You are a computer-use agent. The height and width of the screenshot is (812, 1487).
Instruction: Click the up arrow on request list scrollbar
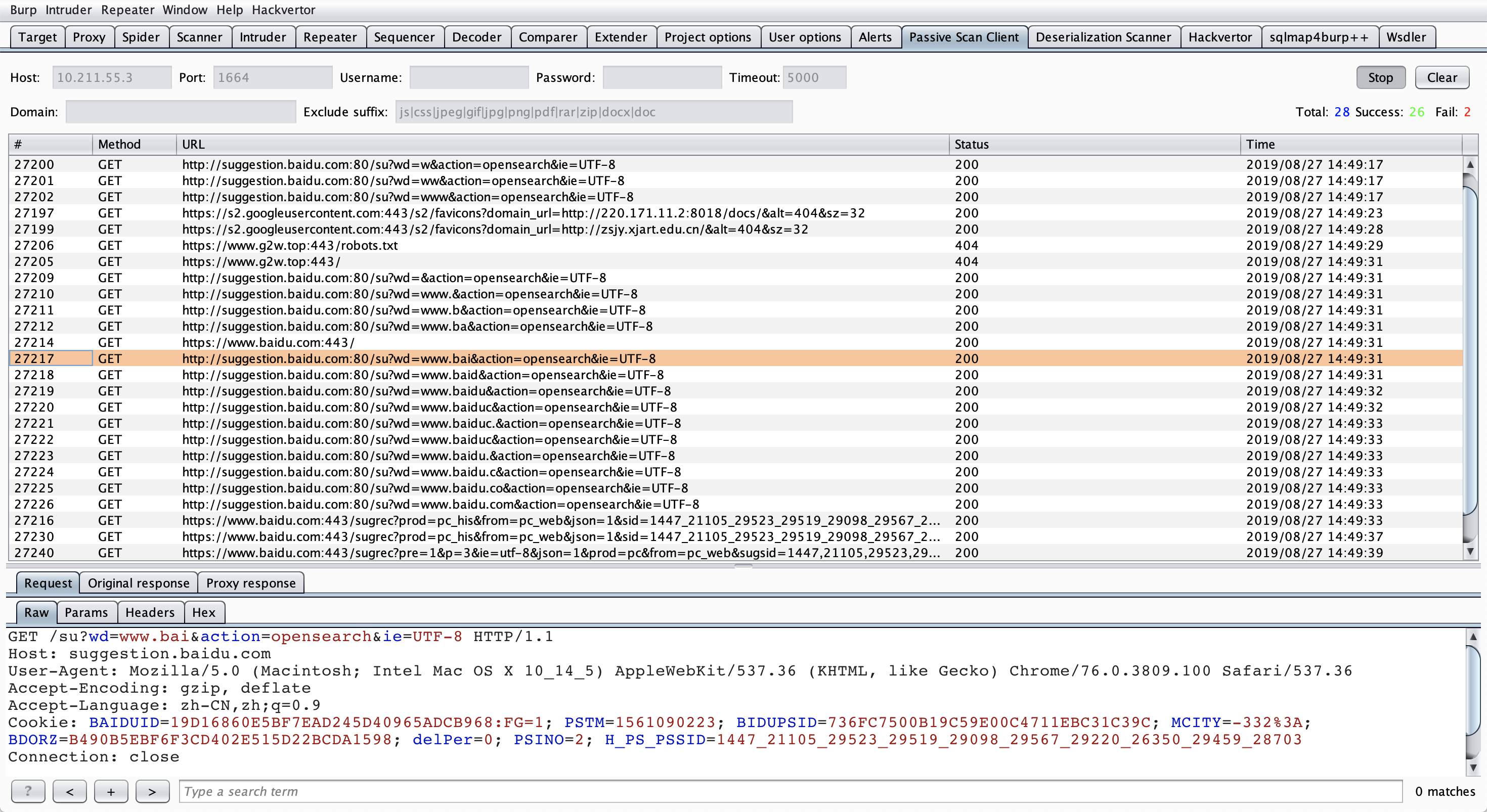coord(1470,165)
